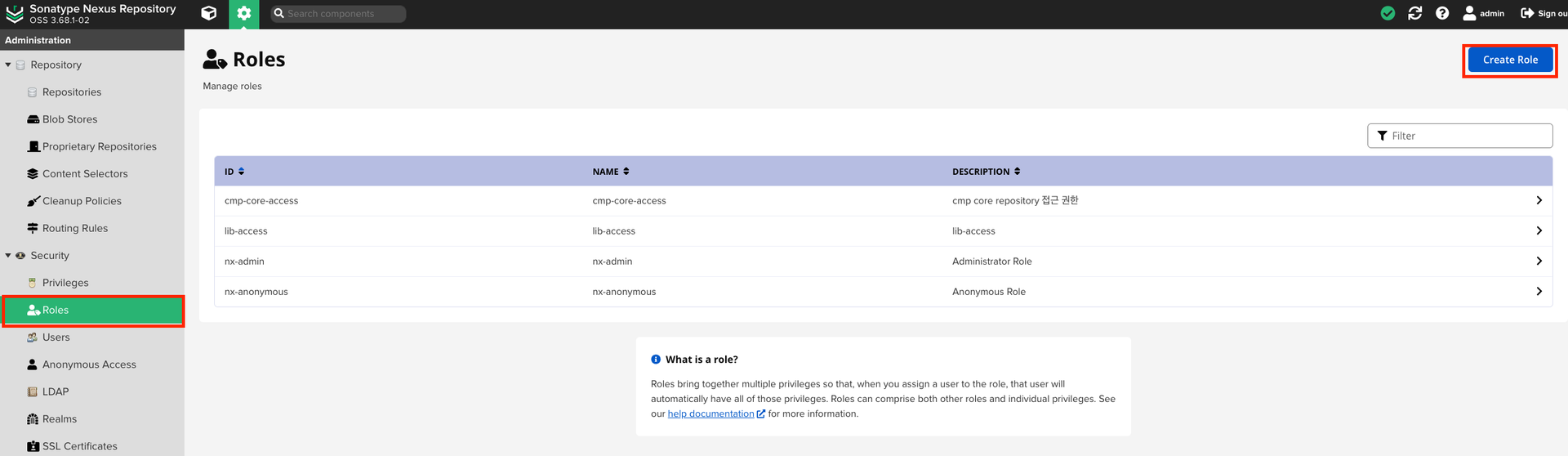Screen dimensions: 1568x456
Task: Click the Realms icon
Action: tap(33, 419)
